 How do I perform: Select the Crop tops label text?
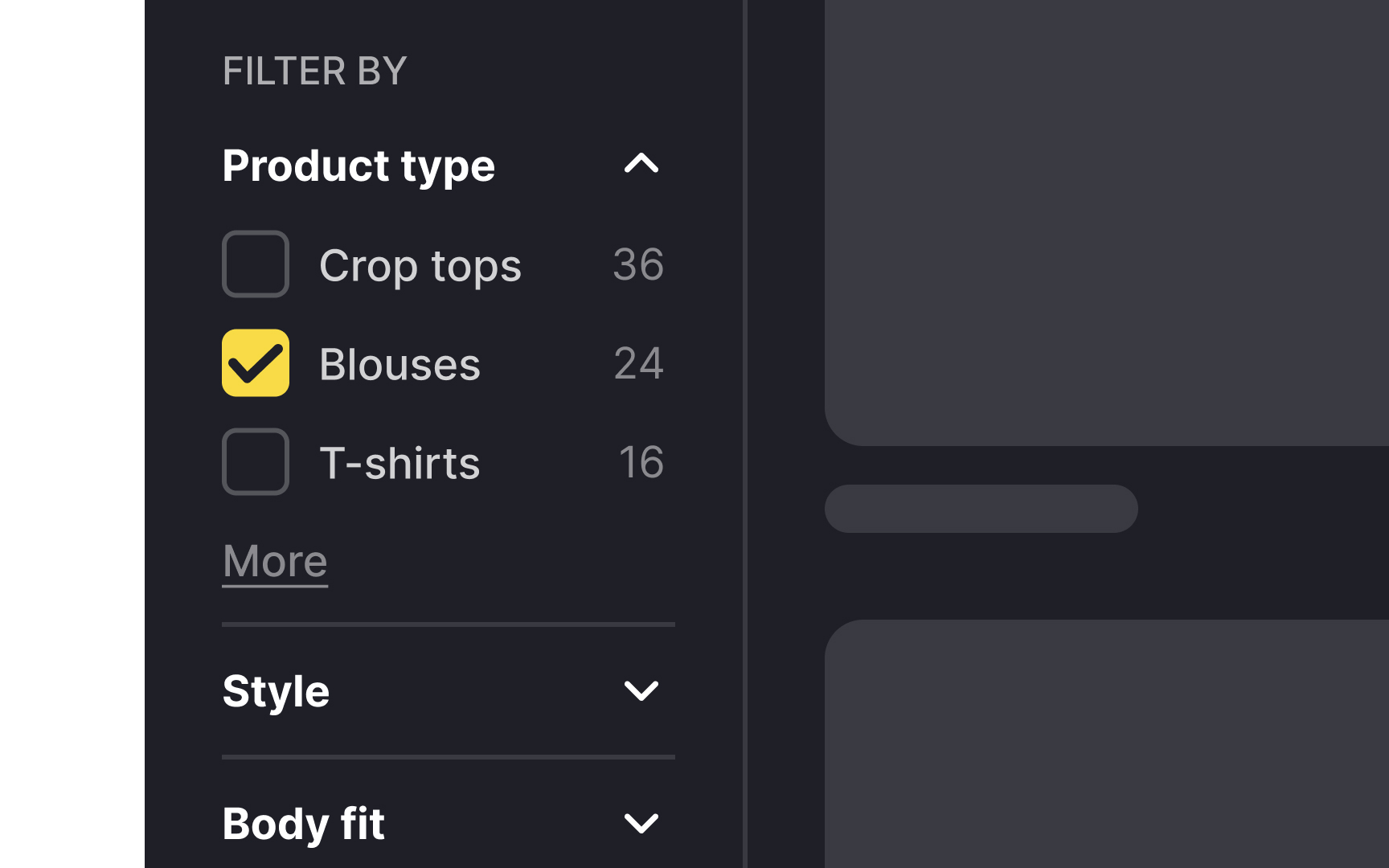[421, 264]
